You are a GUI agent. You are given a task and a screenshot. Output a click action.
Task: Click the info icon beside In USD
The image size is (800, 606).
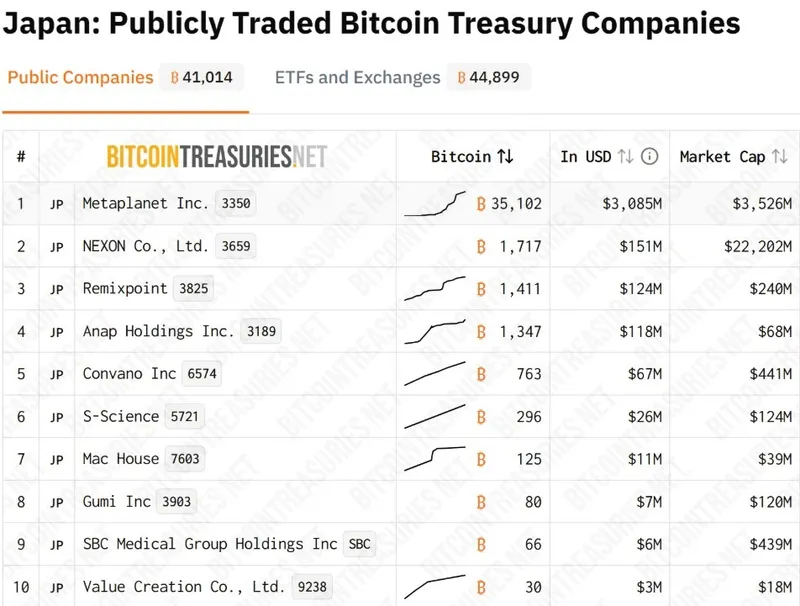650,156
